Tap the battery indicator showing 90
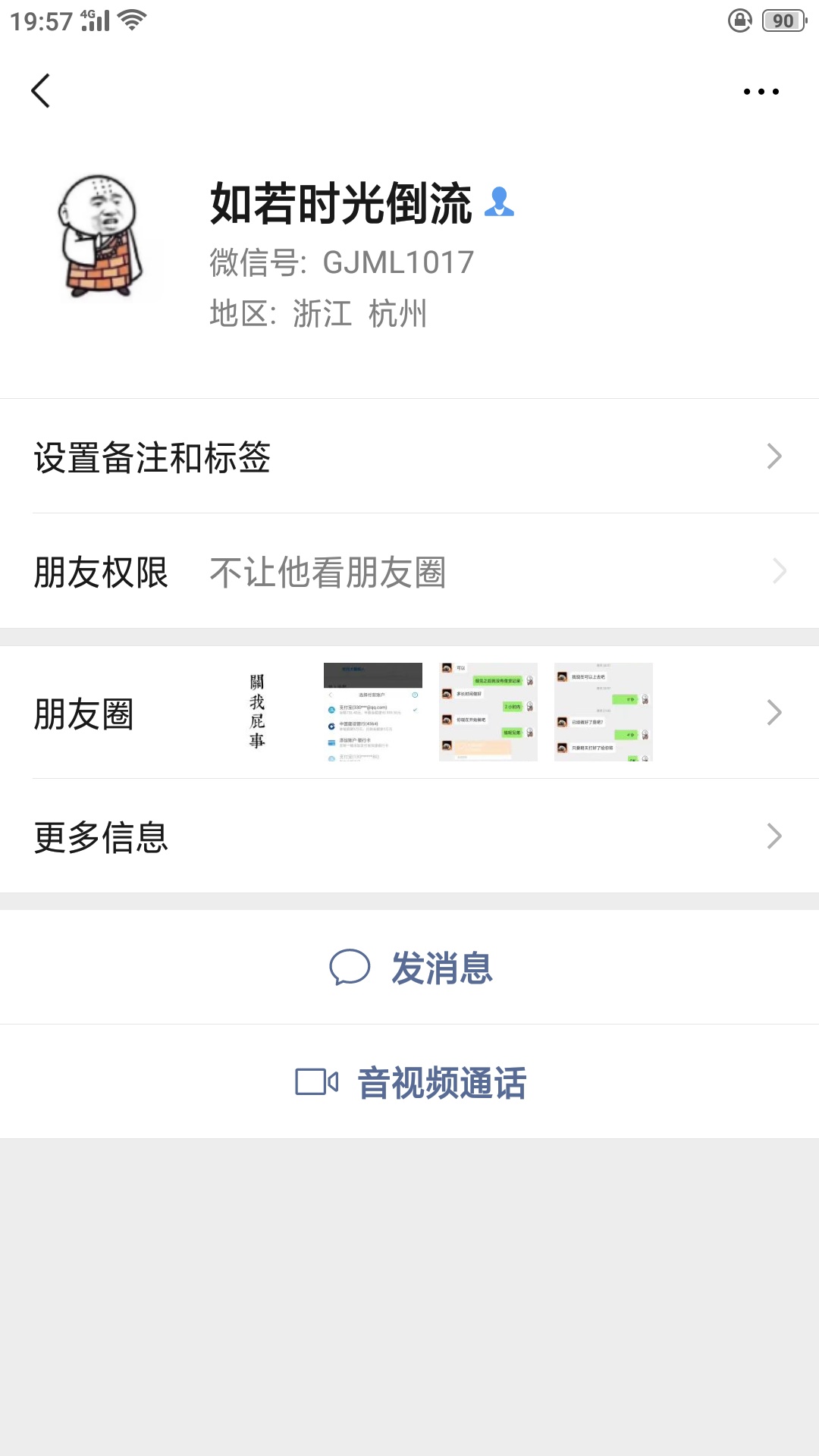 pyautogui.click(x=784, y=20)
